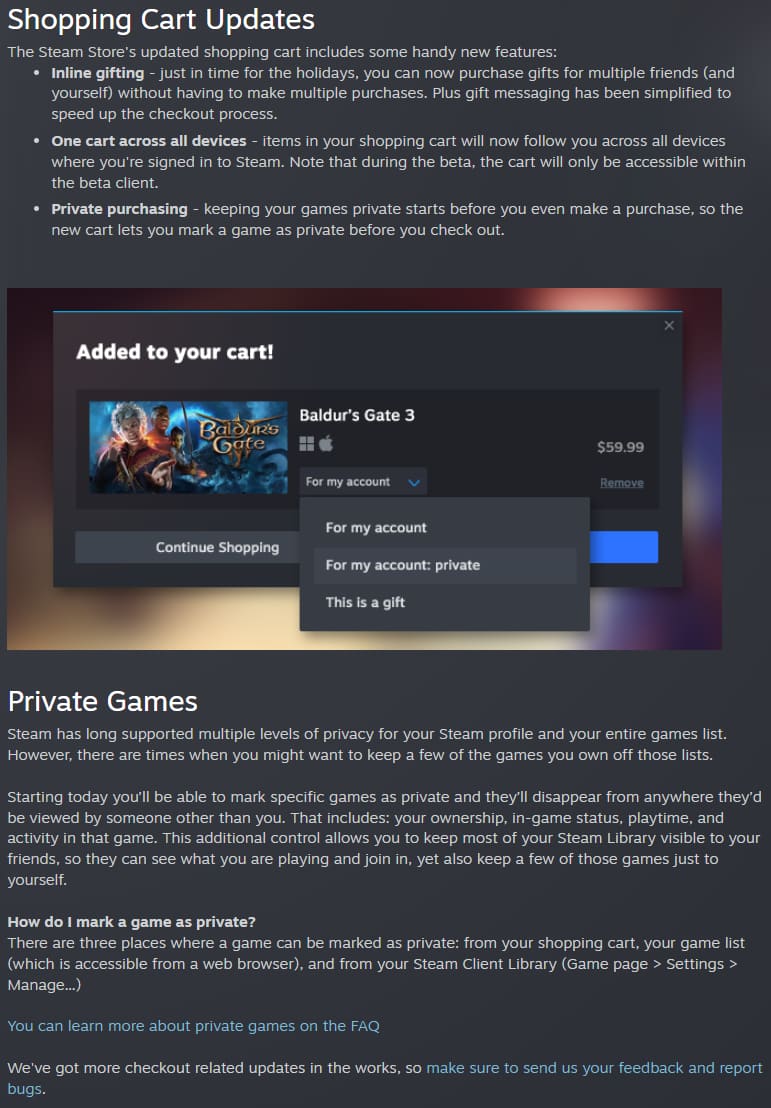The height and width of the screenshot is (1108, 771).
Task: Click the Apple macOS platform icon
Action: coord(326,444)
